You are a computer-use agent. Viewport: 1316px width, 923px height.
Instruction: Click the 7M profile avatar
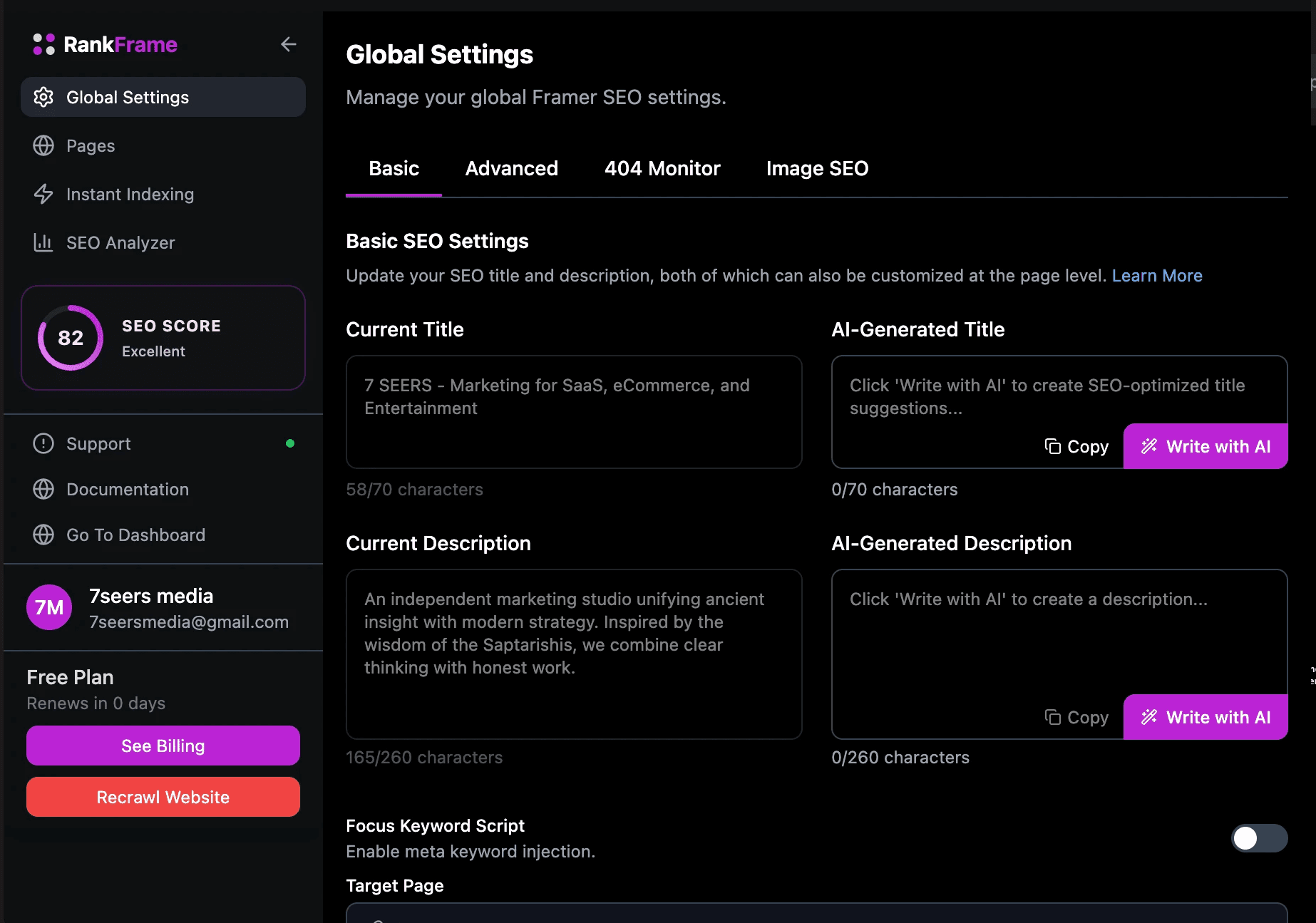pos(48,607)
